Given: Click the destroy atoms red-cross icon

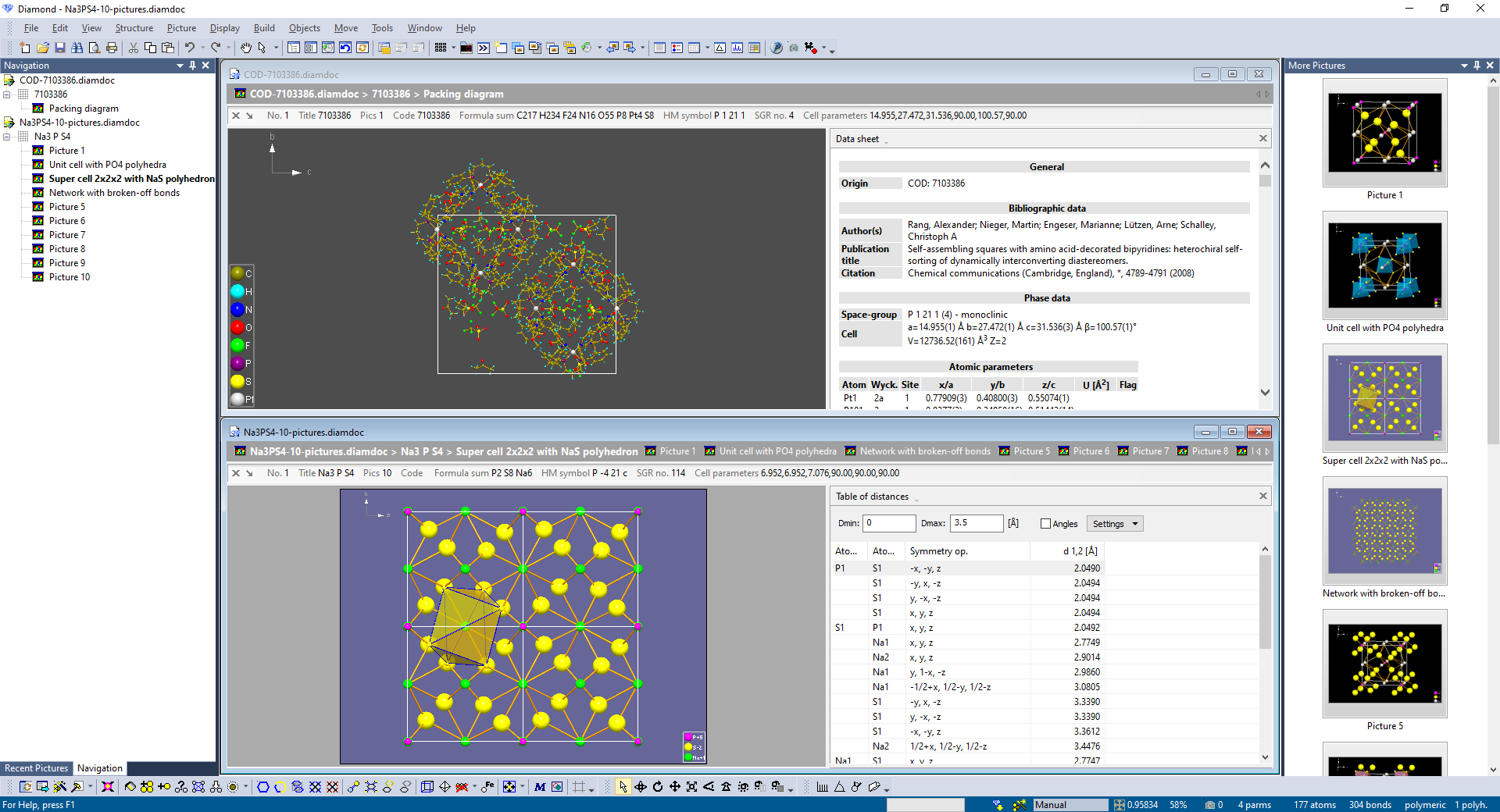Looking at the screenshot, I should point(462,786).
